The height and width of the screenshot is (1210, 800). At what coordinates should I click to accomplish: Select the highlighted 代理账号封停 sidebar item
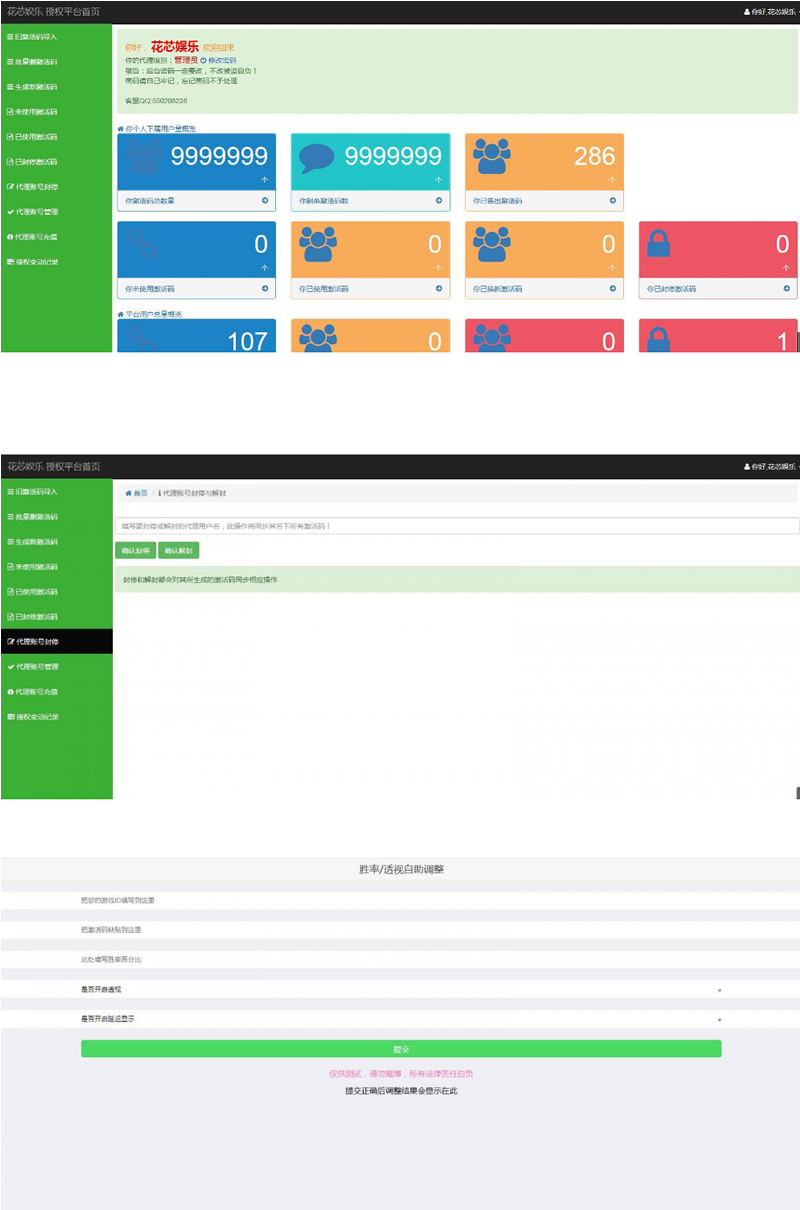coord(56,641)
